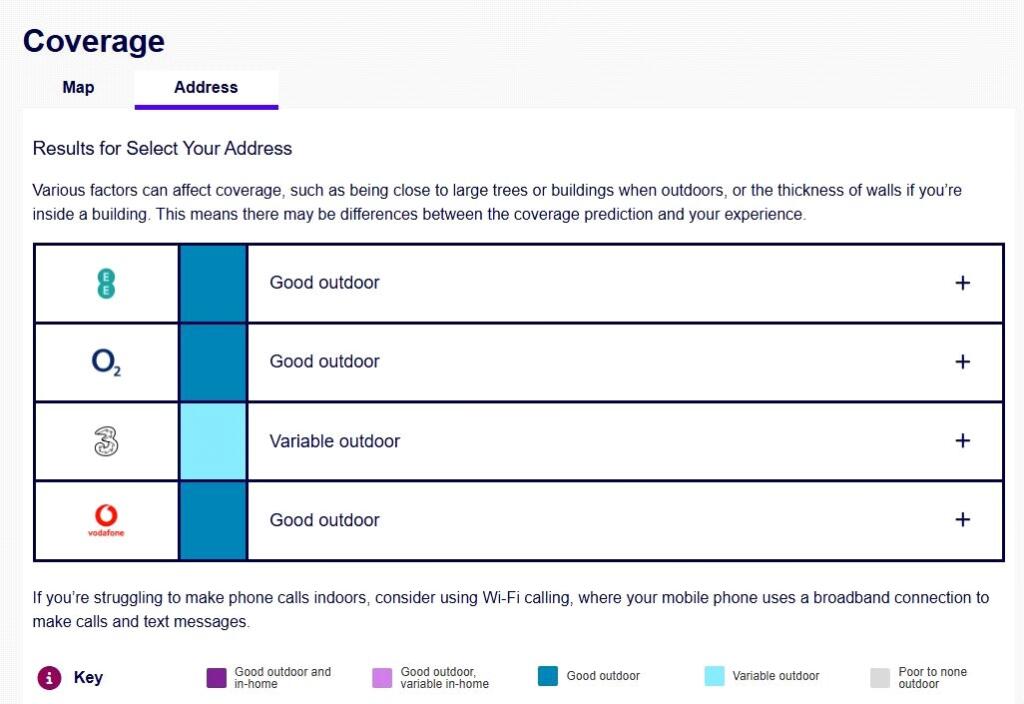Image resolution: width=1024 pixels, height=704 pixels.
Task: Expand the Vodafone coverage details
Action: (x=962, y=520)
